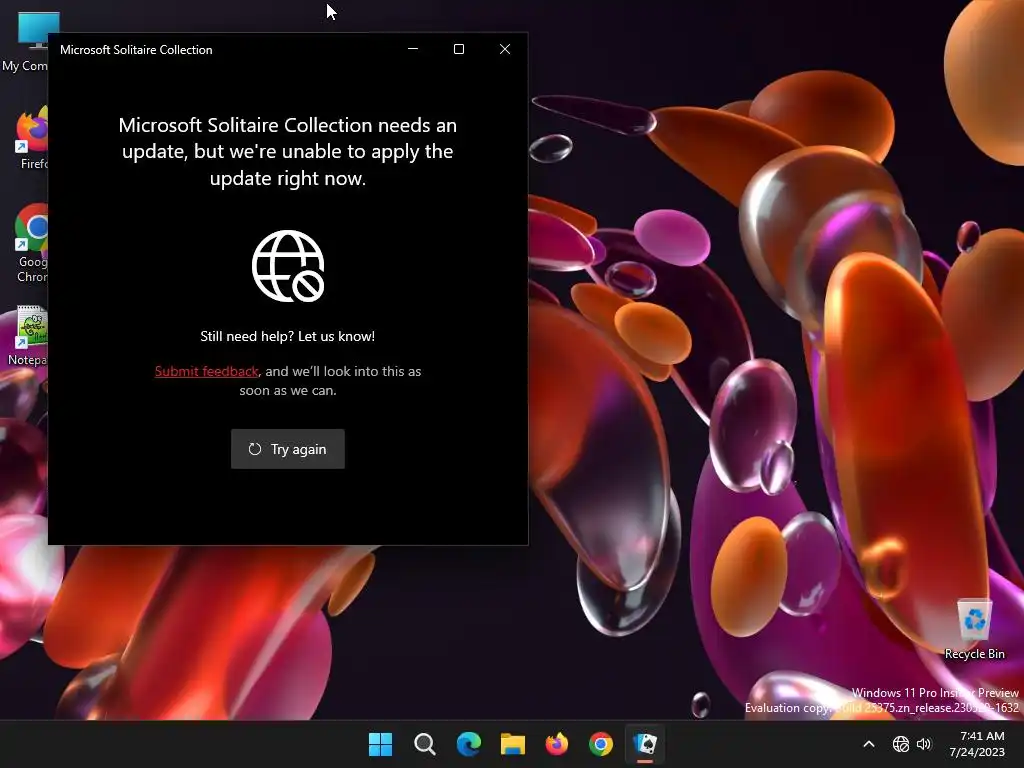Click 'Still need help? Let us know!' text
Viewport: 1024px width, 768px height.
[x=287, y=336]
